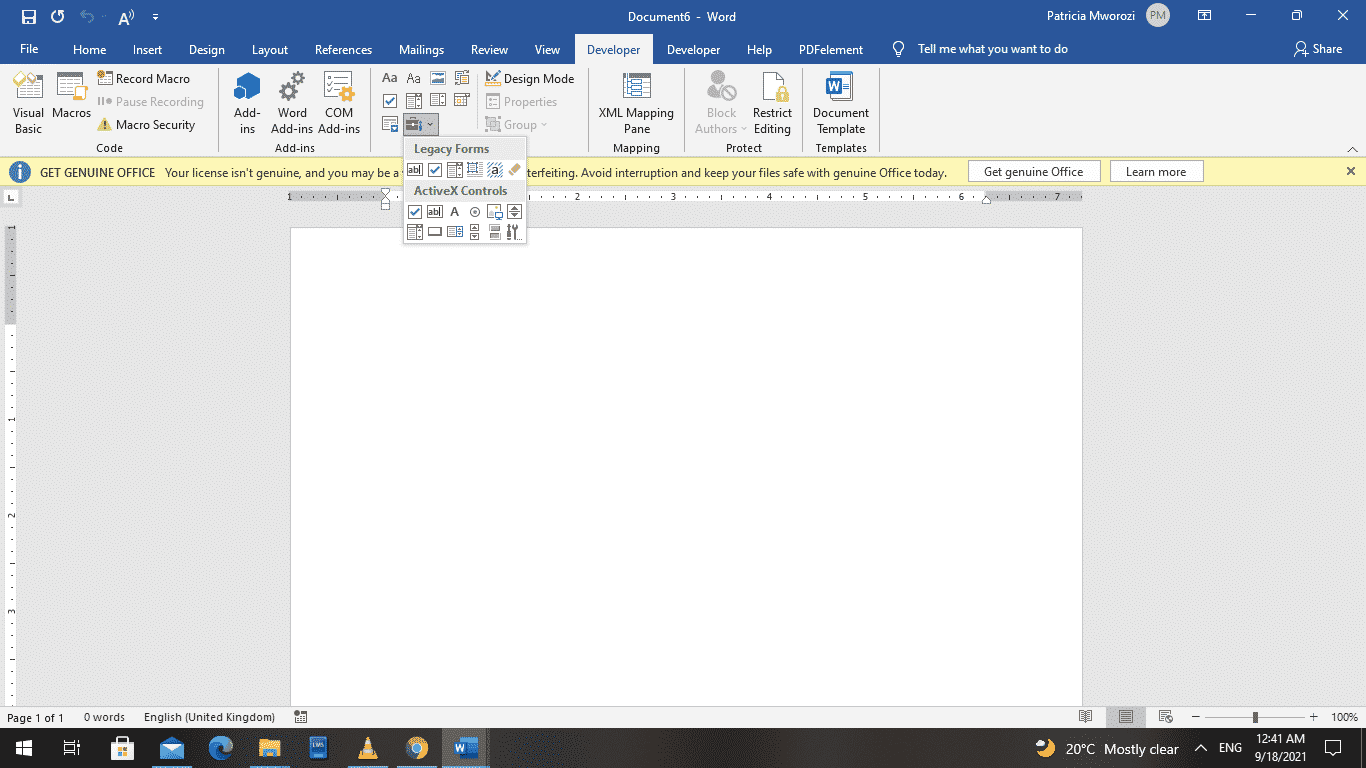Screen dimensions: 1366x768
Task: Expand the Legacy Tools dropdown
Action: coord(429,124)
